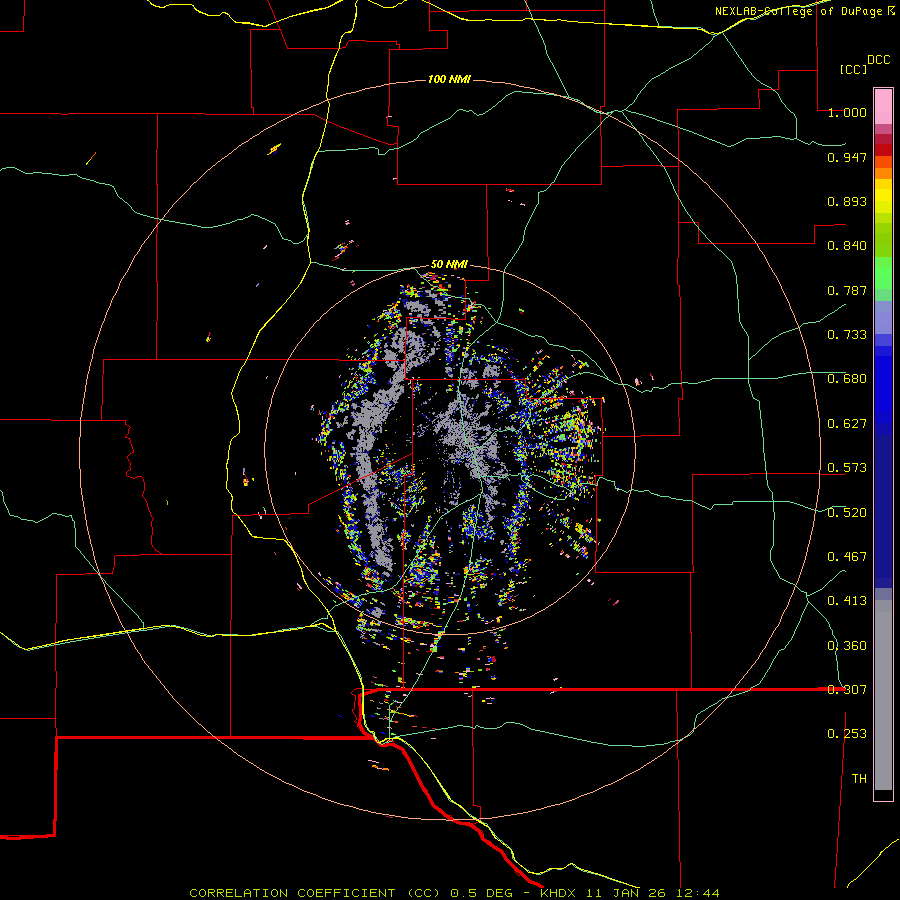Select the 0.787 legend value
Image resolution: width=900 pixels, height=900 pixels.
click(x=847, y=290)
